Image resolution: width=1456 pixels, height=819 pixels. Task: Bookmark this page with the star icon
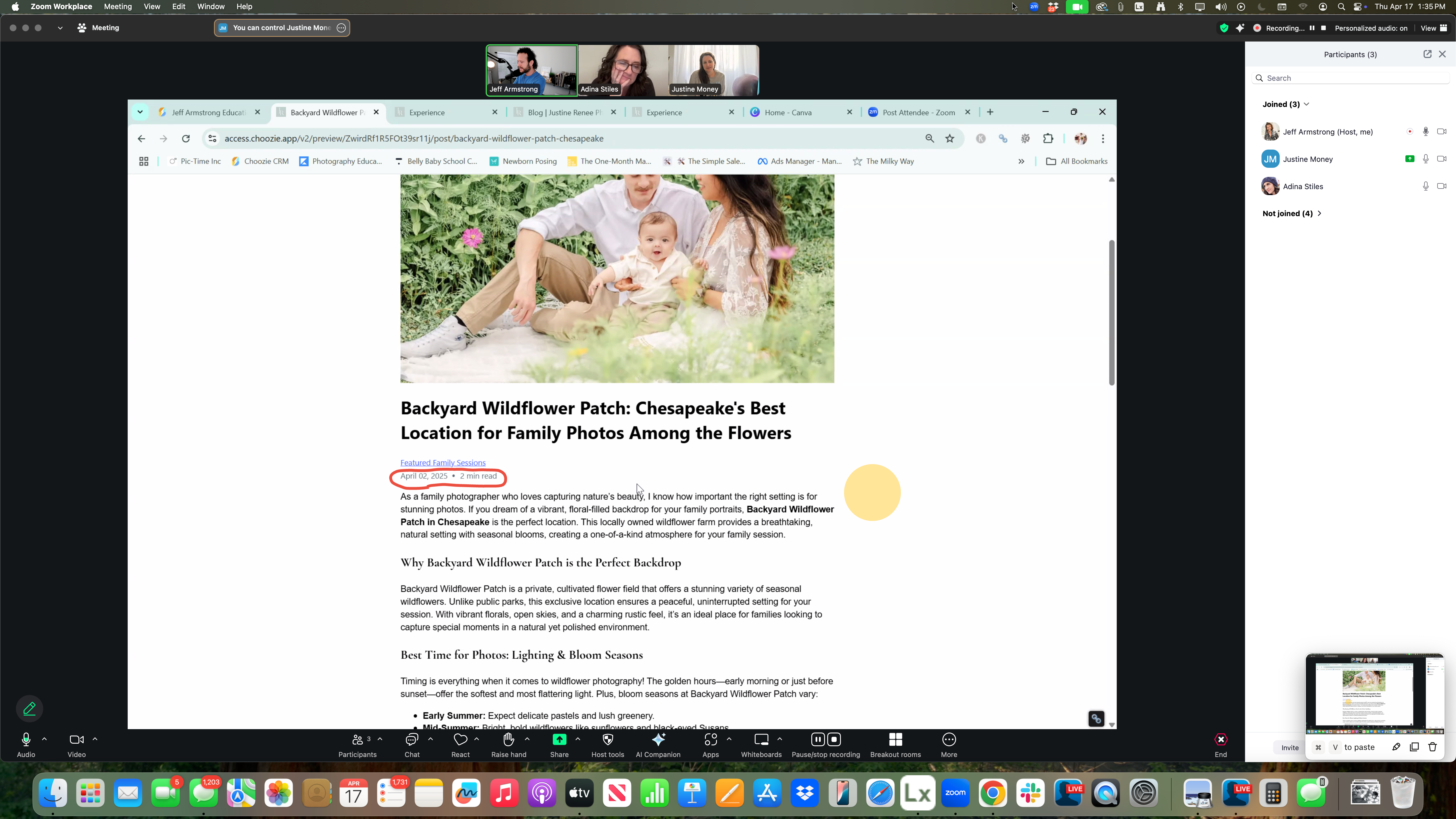coord(950,138)
